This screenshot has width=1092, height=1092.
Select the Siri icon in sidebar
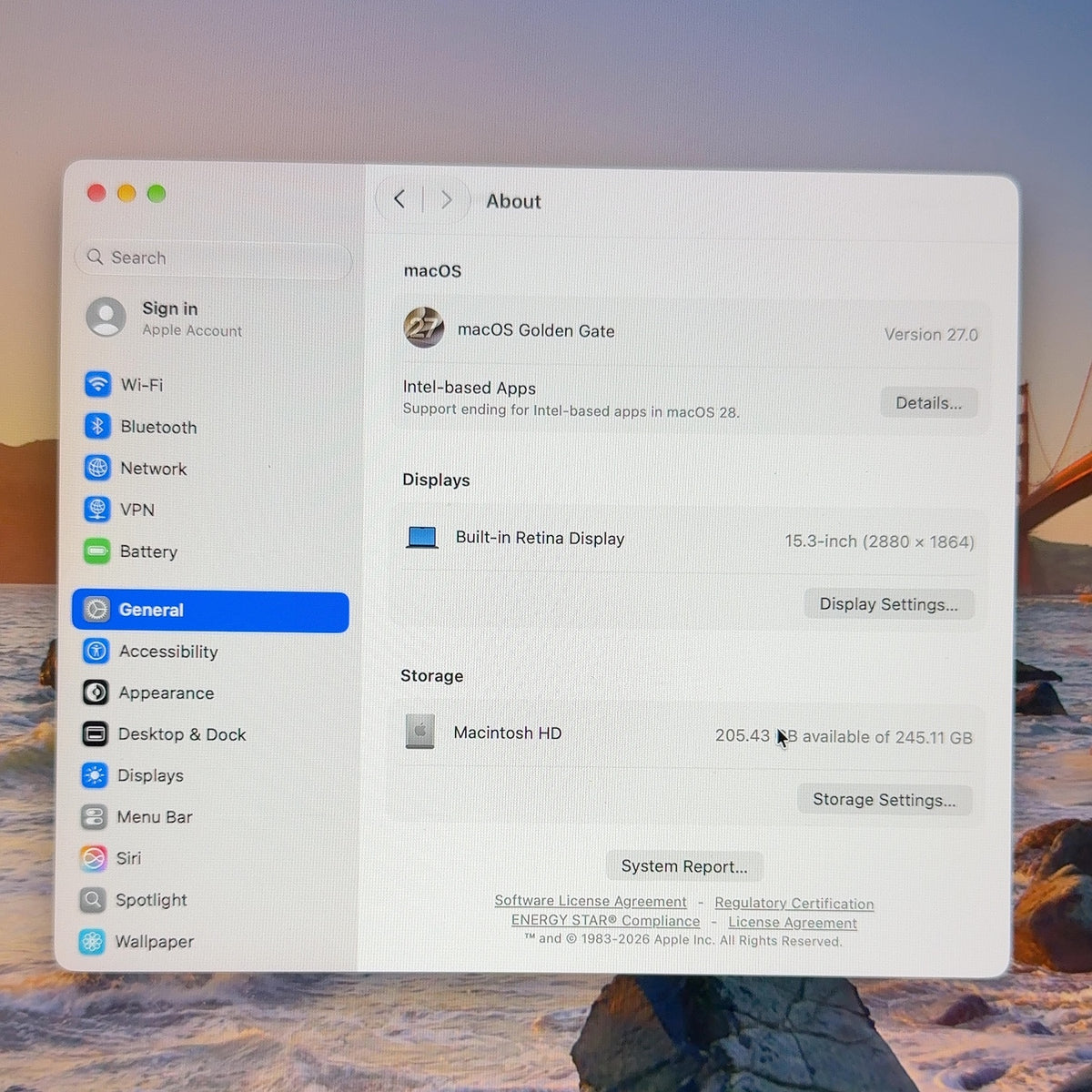[93, 858]
